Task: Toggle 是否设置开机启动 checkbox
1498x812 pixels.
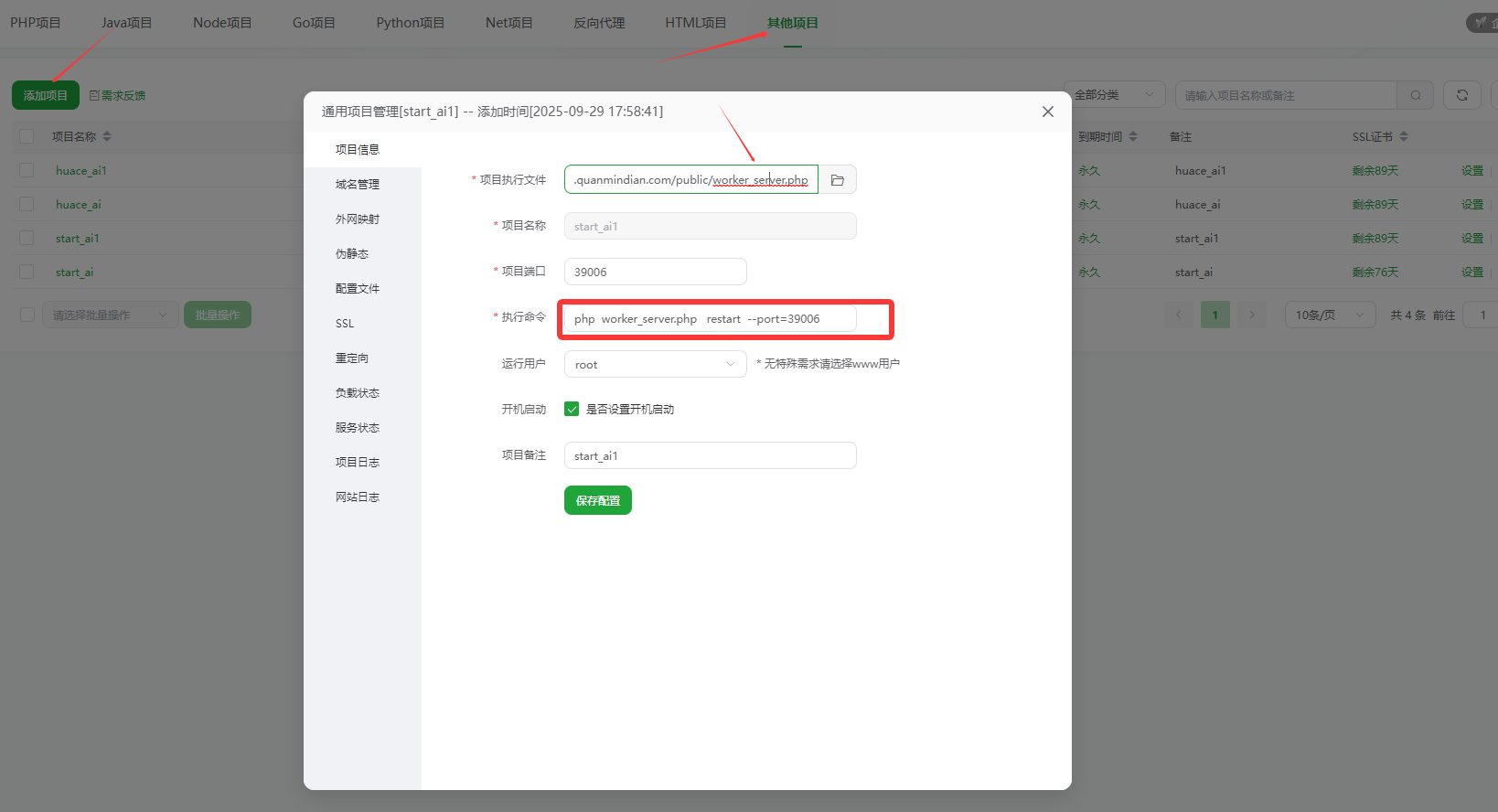Action: click(572, 410)
